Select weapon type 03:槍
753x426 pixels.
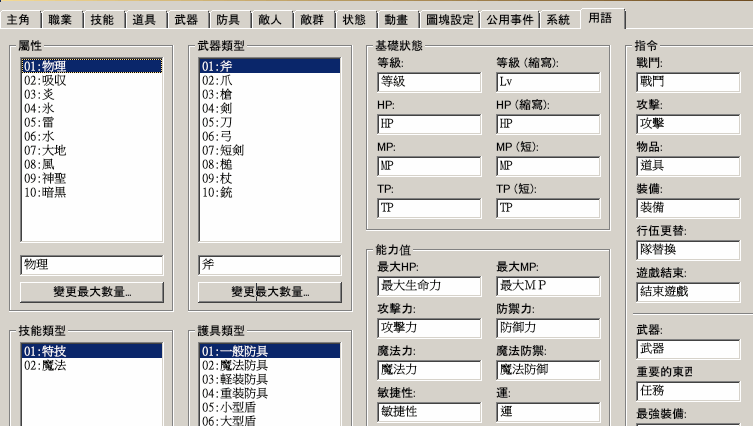(270, 94)
